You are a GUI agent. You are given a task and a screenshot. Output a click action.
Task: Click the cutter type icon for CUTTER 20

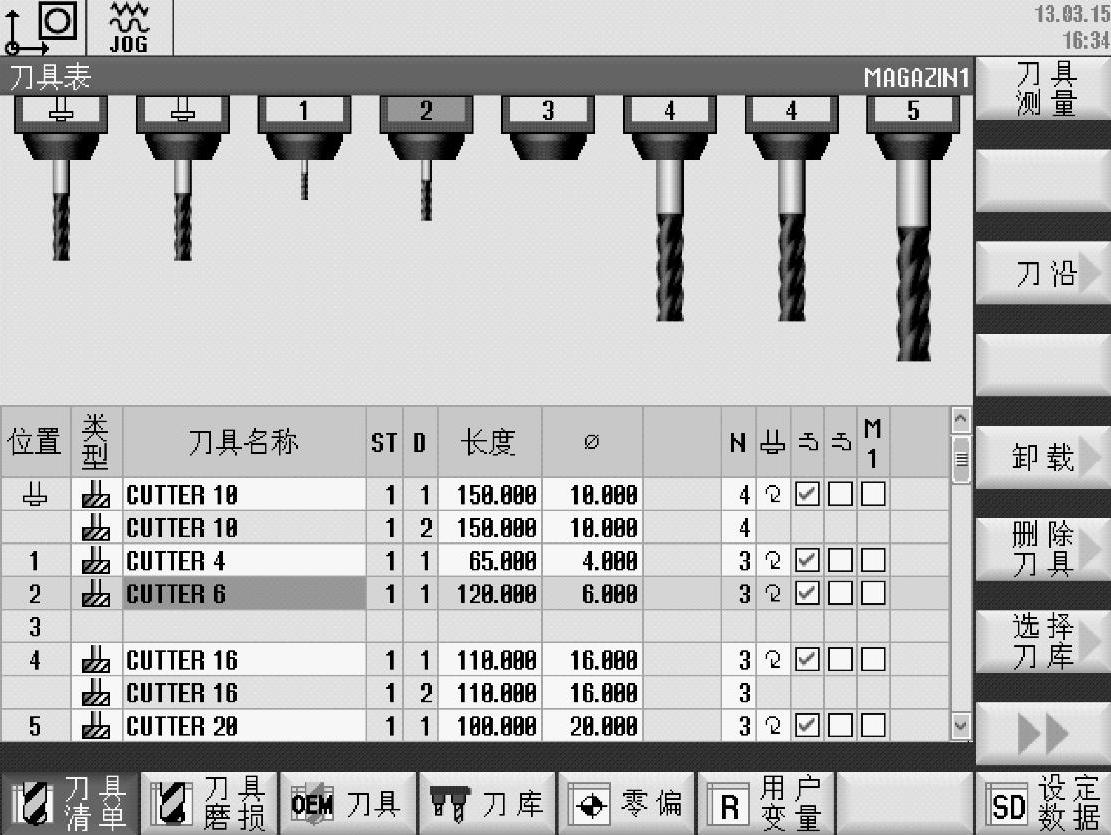(96, 726)
